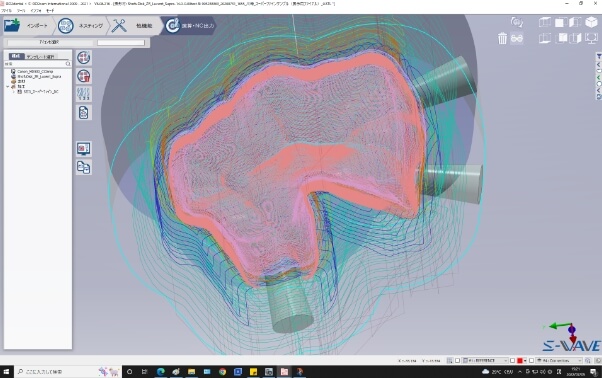Image resolution: width=602 pixels, height=378 pixels.
Task: Go to the ネスティング workflow step
Action: point(81,26)
